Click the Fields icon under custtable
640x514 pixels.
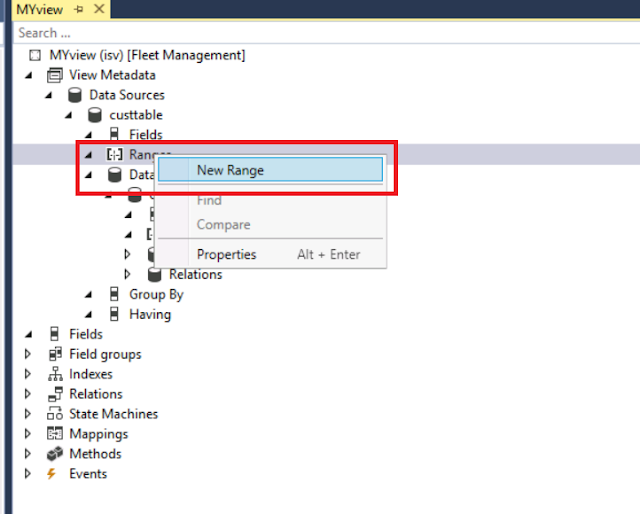[x=114, y=134]
